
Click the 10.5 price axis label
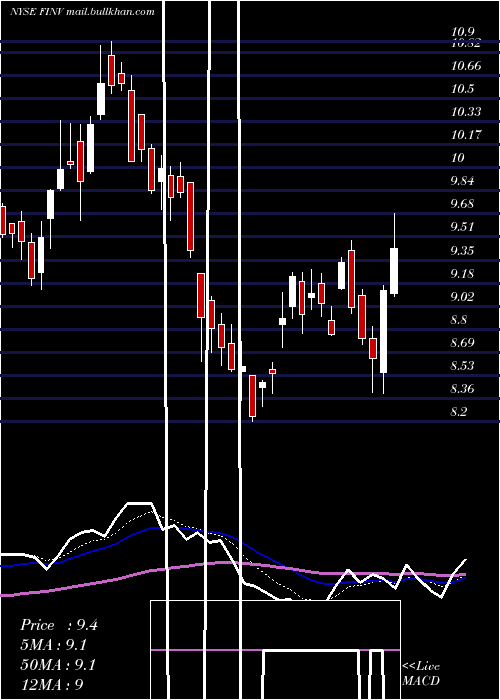tap(462, 89)
